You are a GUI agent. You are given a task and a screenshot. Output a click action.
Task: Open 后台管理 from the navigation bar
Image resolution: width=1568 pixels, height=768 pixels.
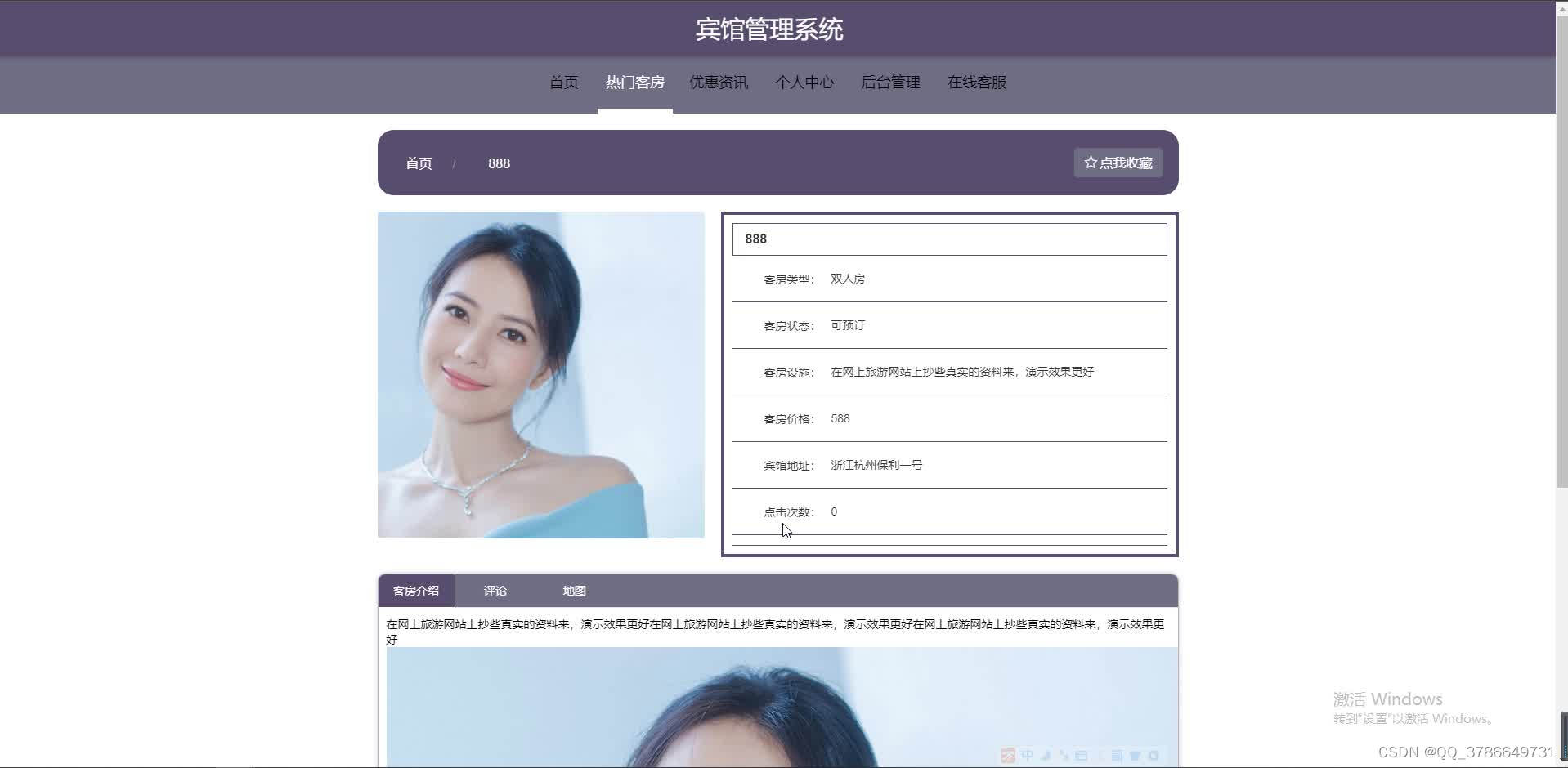890,83
